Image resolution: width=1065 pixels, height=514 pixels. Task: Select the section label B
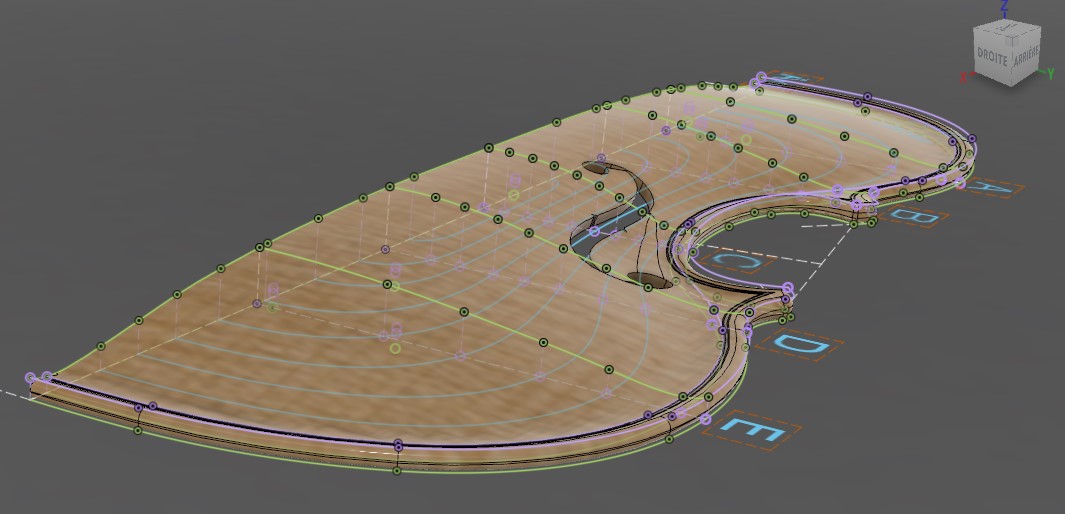912,217
